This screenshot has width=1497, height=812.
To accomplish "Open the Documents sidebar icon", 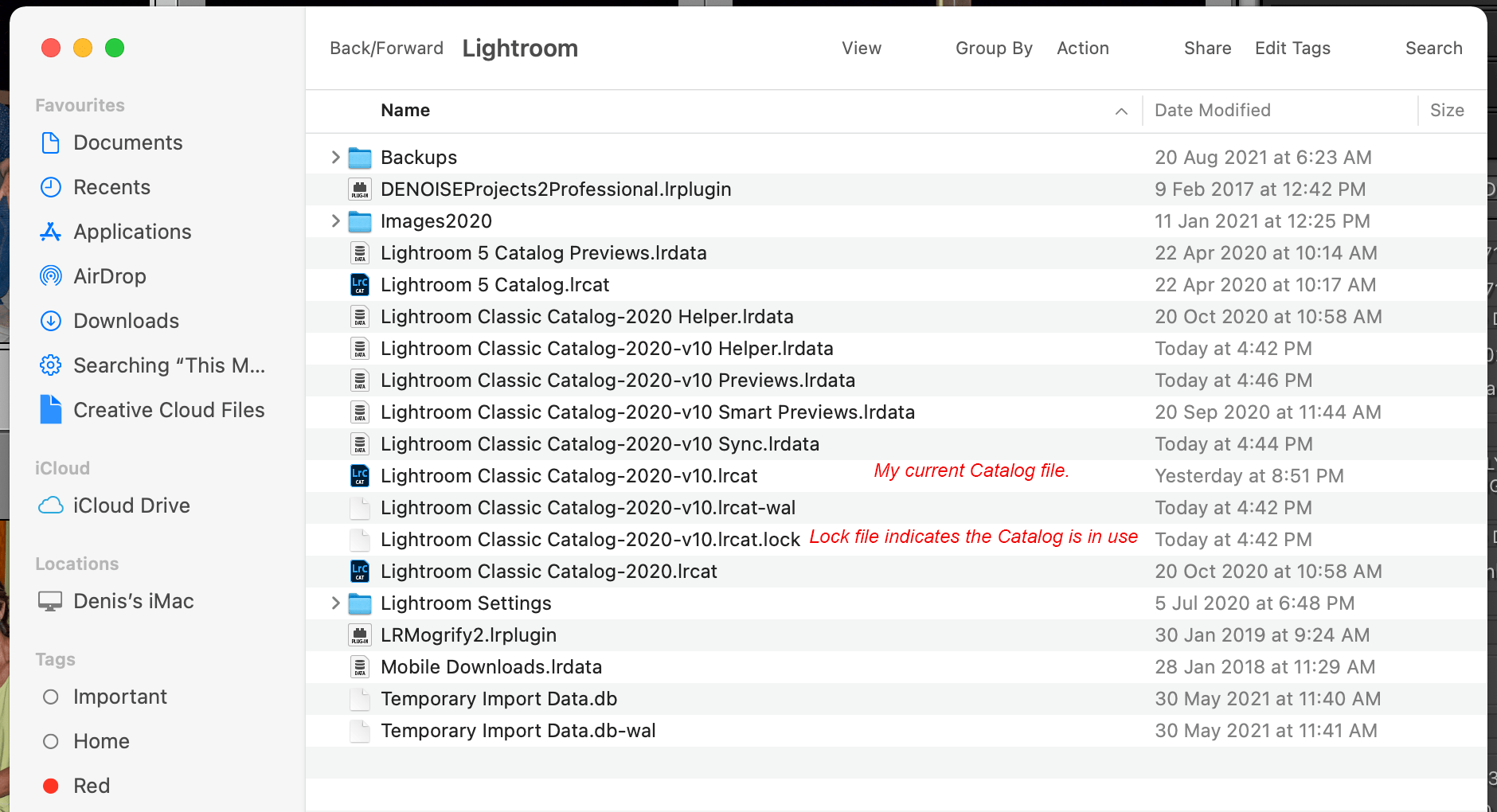I will coord(50,142).
